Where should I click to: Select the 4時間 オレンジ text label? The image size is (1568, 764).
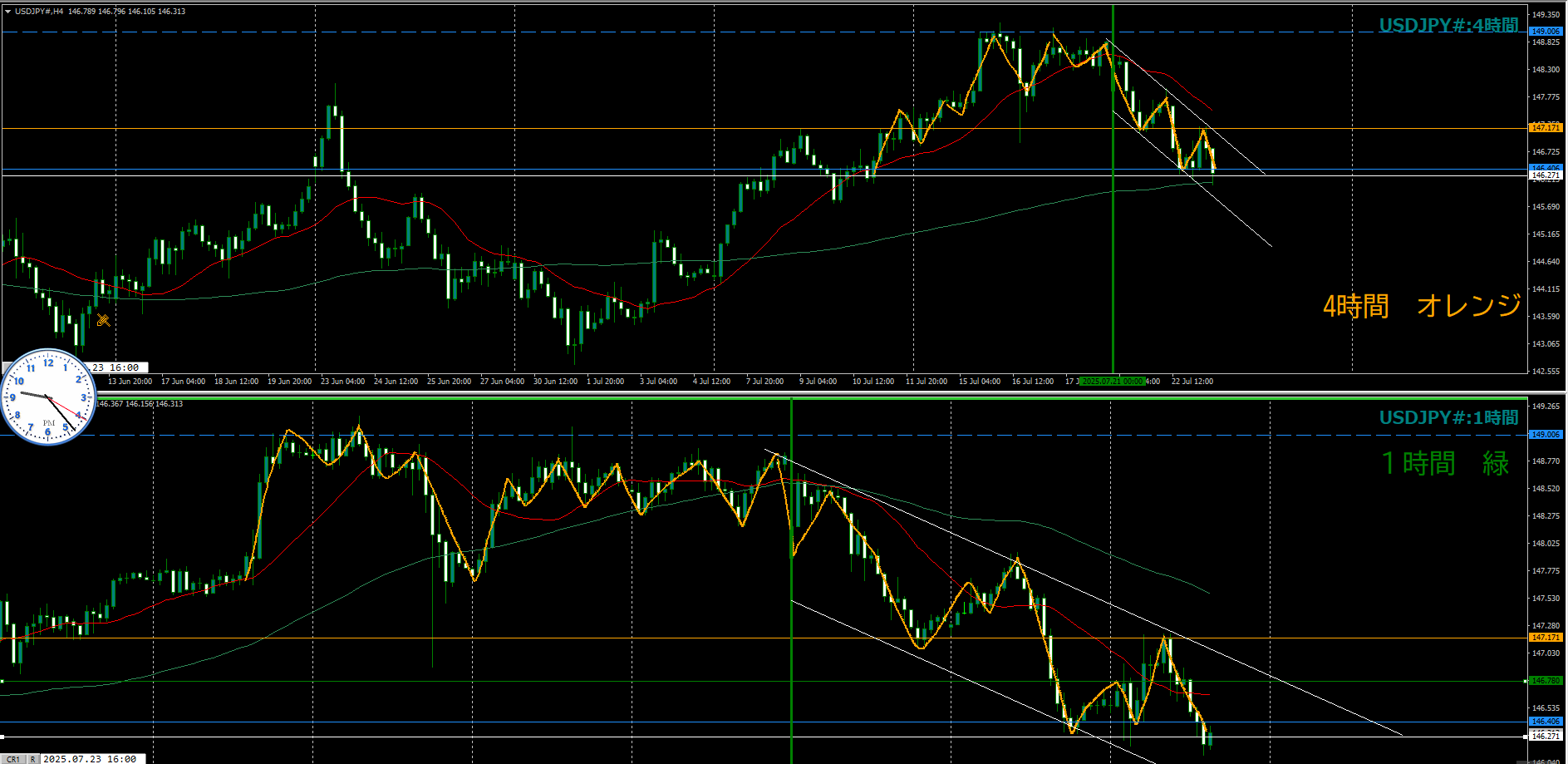(x=1422, y=306)
